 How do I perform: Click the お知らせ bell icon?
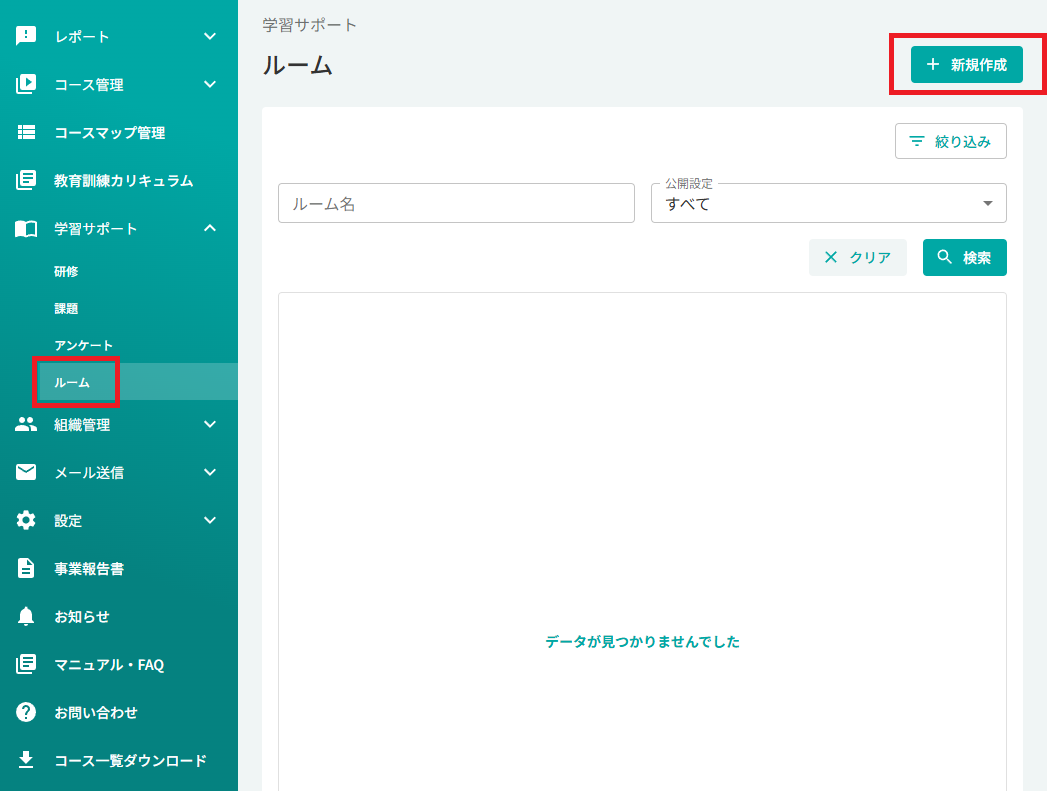click(x=26, y=616)
